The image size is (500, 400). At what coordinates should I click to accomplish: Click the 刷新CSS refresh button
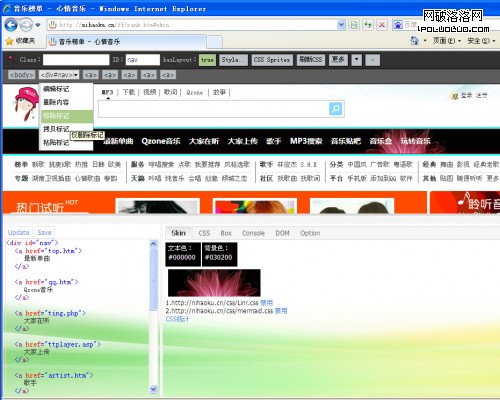point(311,60)
